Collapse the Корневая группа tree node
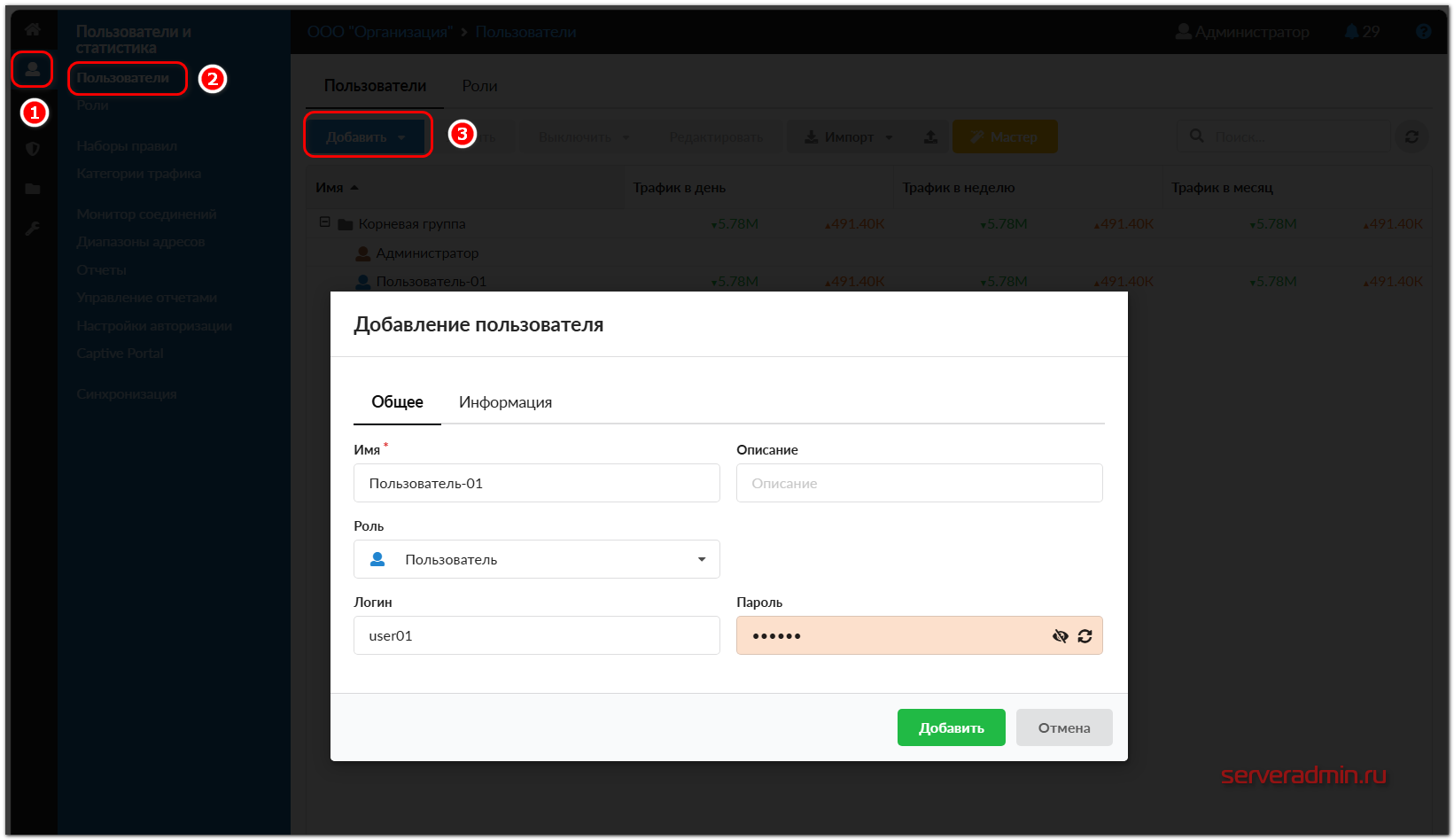The image size is (1454, 840). click(324, 222)
